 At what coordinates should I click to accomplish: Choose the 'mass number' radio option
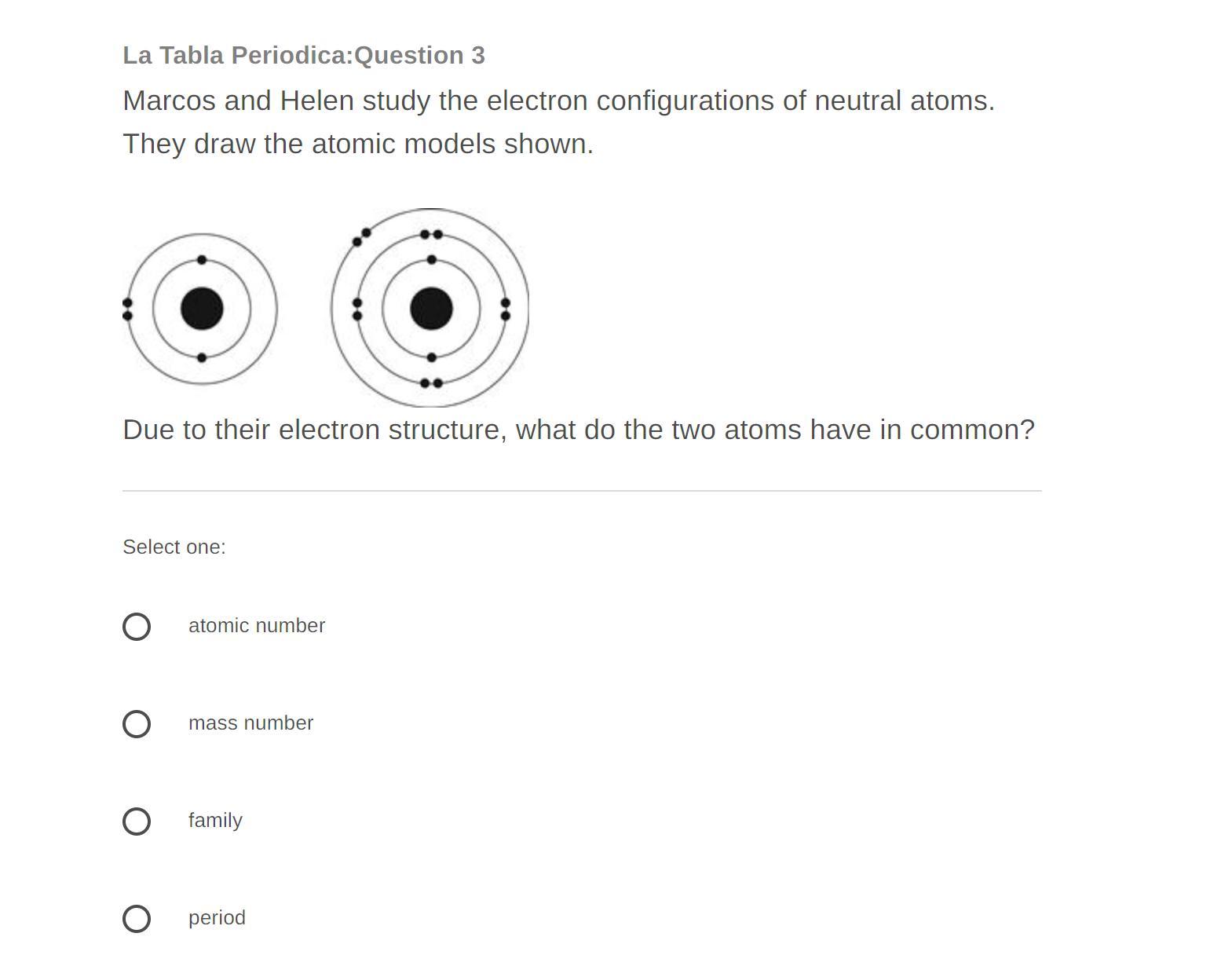137,723
